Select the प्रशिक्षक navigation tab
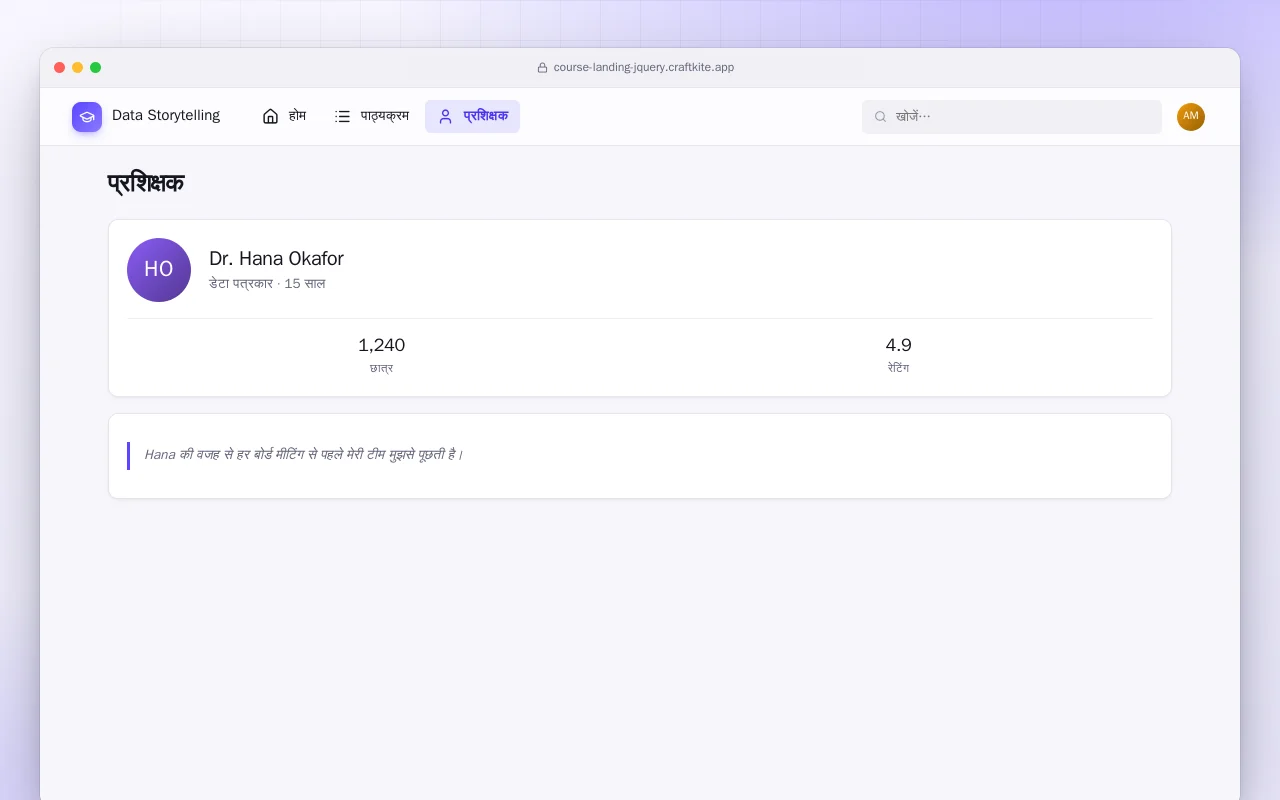Viewport: 1280px width, 800px height. (472, 116)
